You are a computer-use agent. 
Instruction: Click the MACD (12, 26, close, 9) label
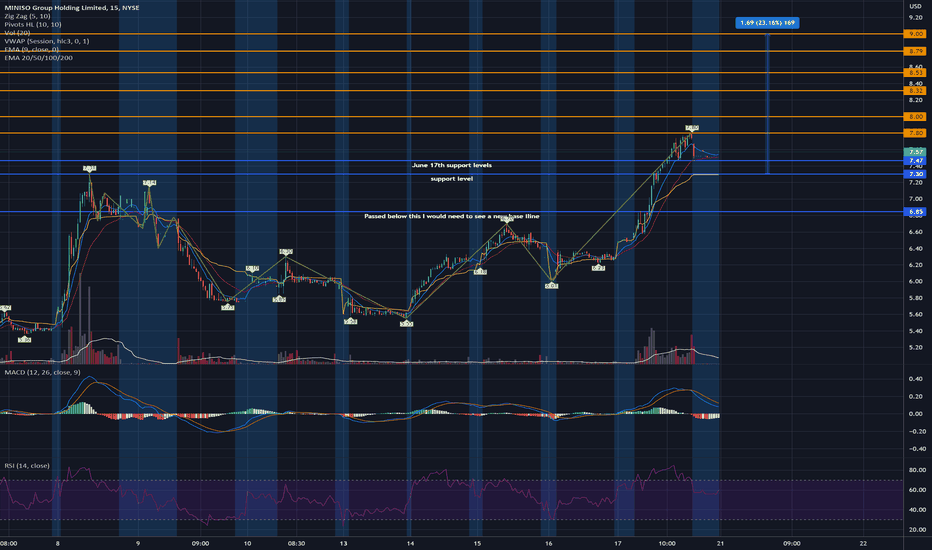pos(42,372)
